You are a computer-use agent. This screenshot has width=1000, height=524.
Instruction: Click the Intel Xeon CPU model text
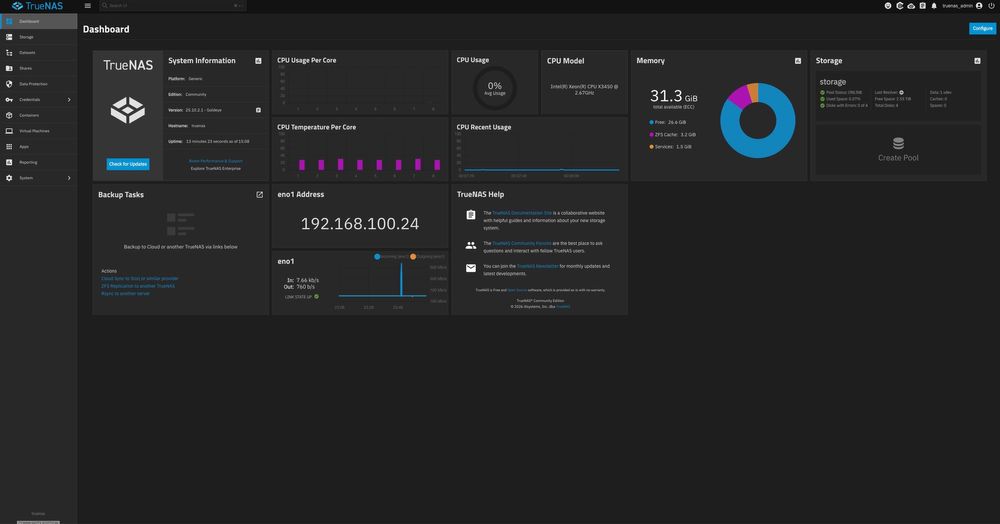coord(584,89)
